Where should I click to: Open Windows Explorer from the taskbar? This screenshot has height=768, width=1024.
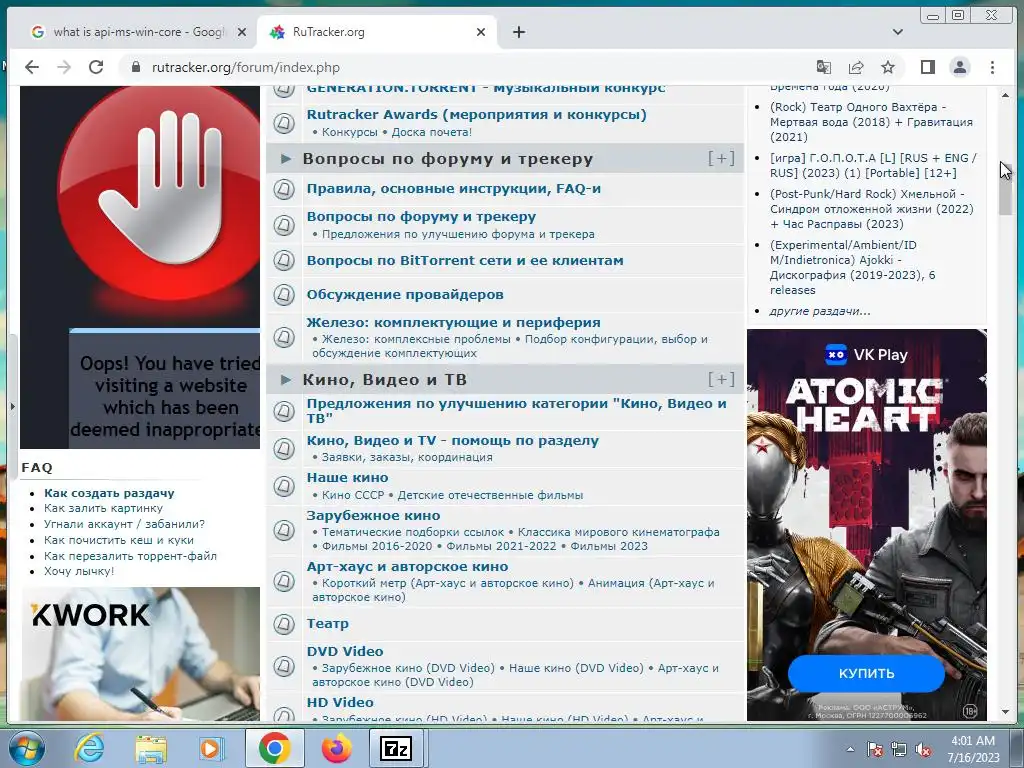(x=151, y=748)
